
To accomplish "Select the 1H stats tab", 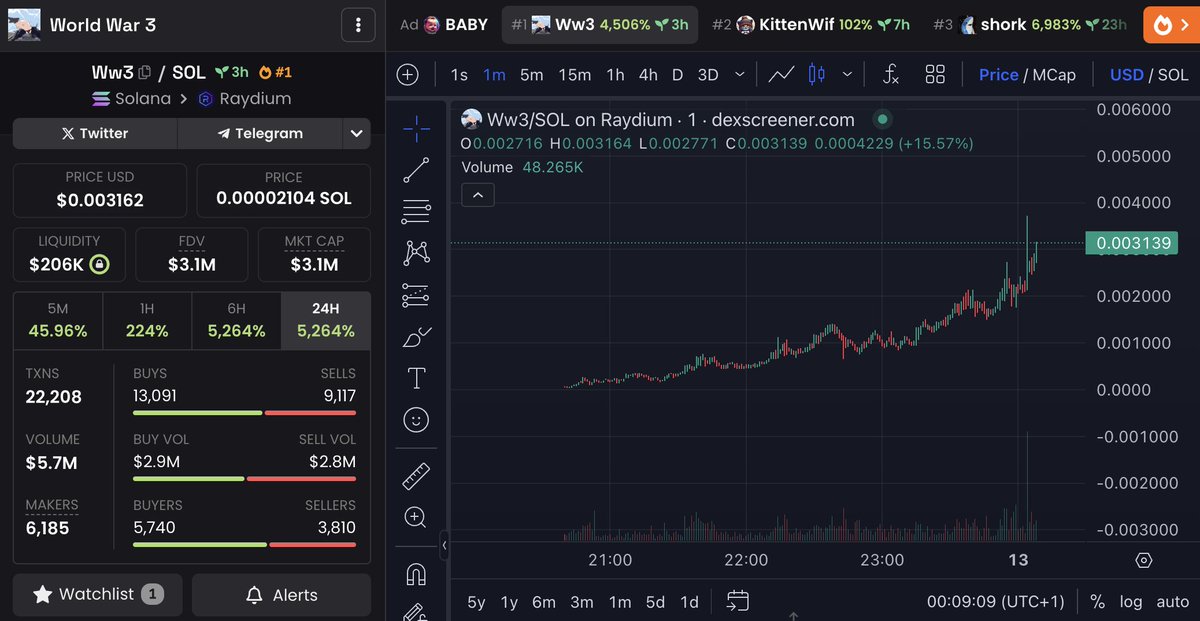I will [x=147, y=321].
